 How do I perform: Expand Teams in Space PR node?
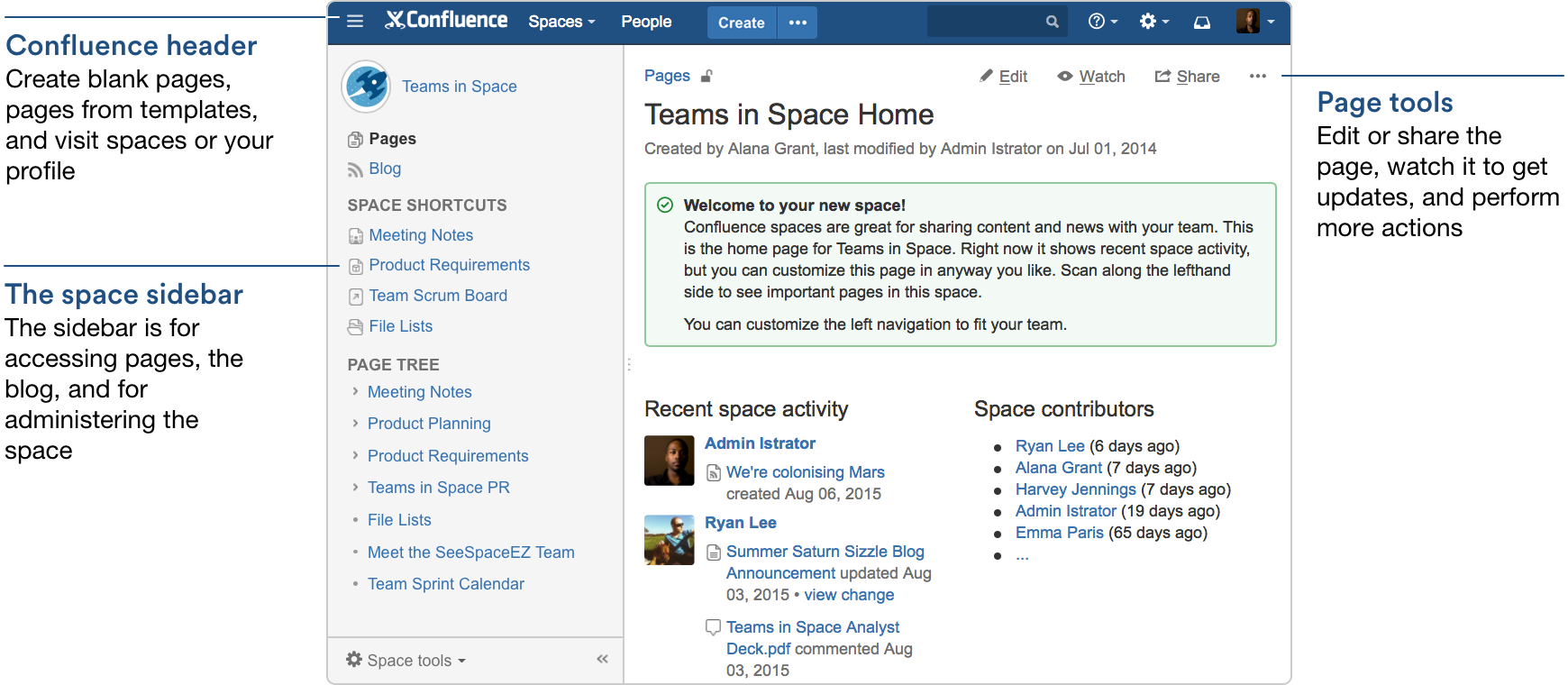tap(355, 487)
